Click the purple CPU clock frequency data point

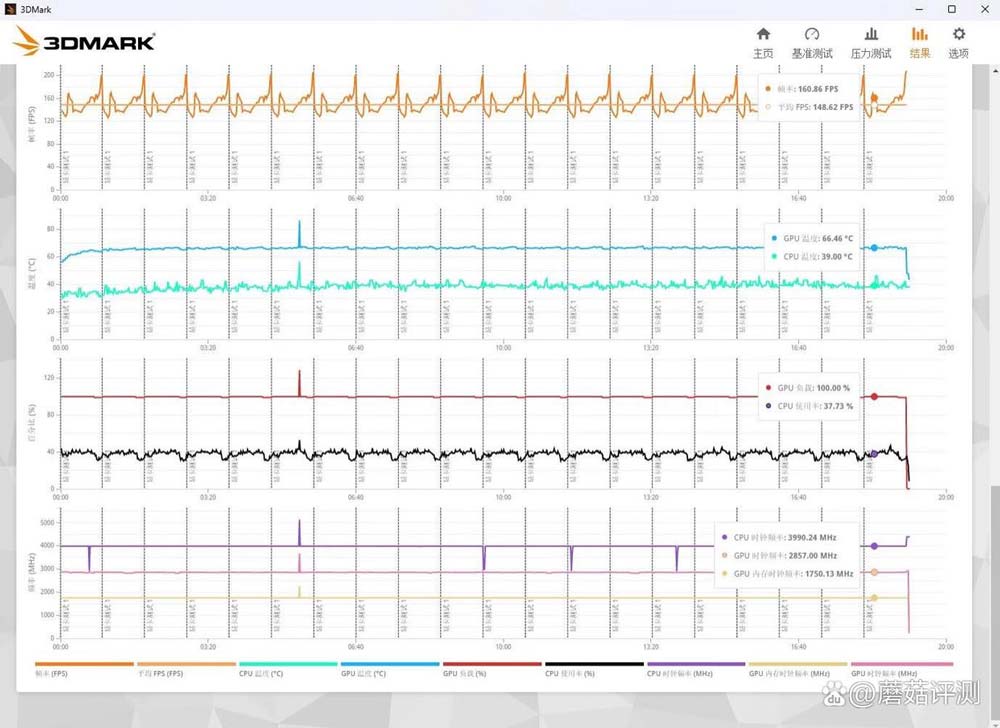(874, 546)
